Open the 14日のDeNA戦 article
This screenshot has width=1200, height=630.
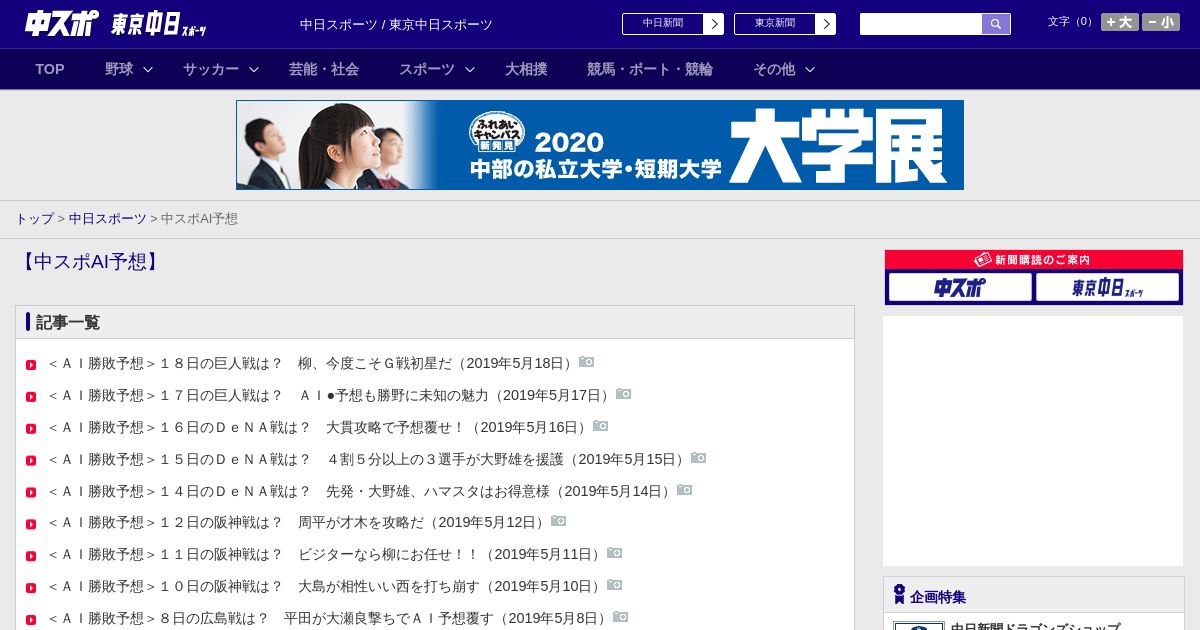click(362, 491)
